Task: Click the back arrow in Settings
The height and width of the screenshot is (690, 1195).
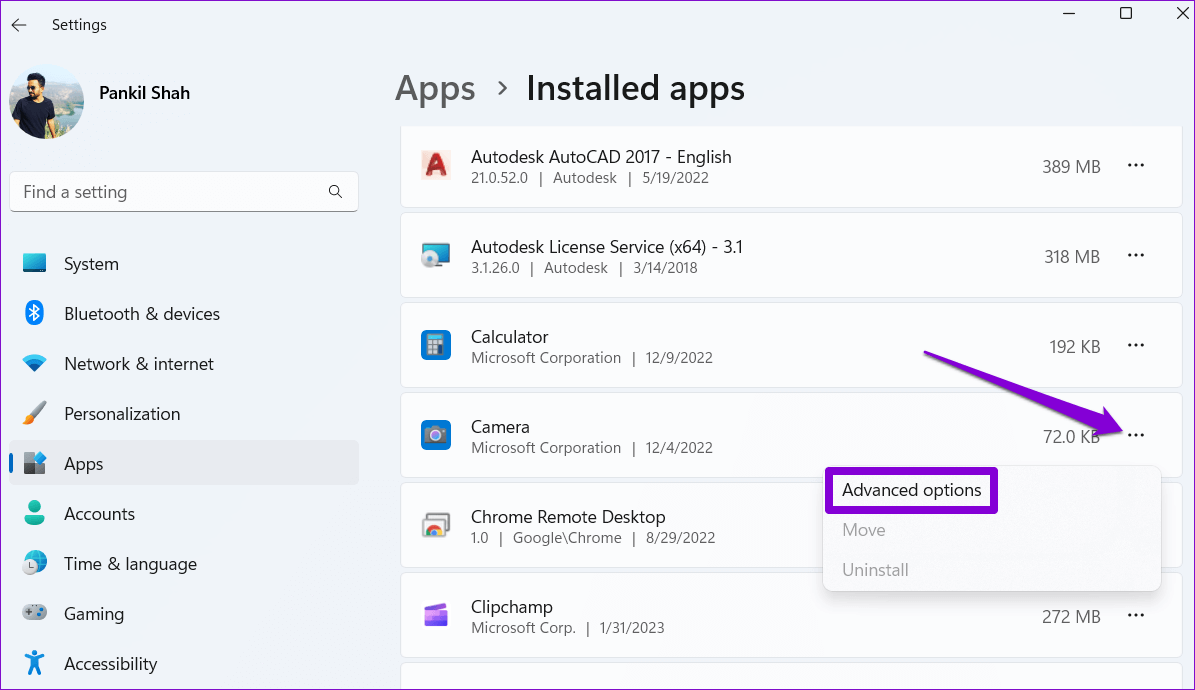Action: [x=19, y=25]
